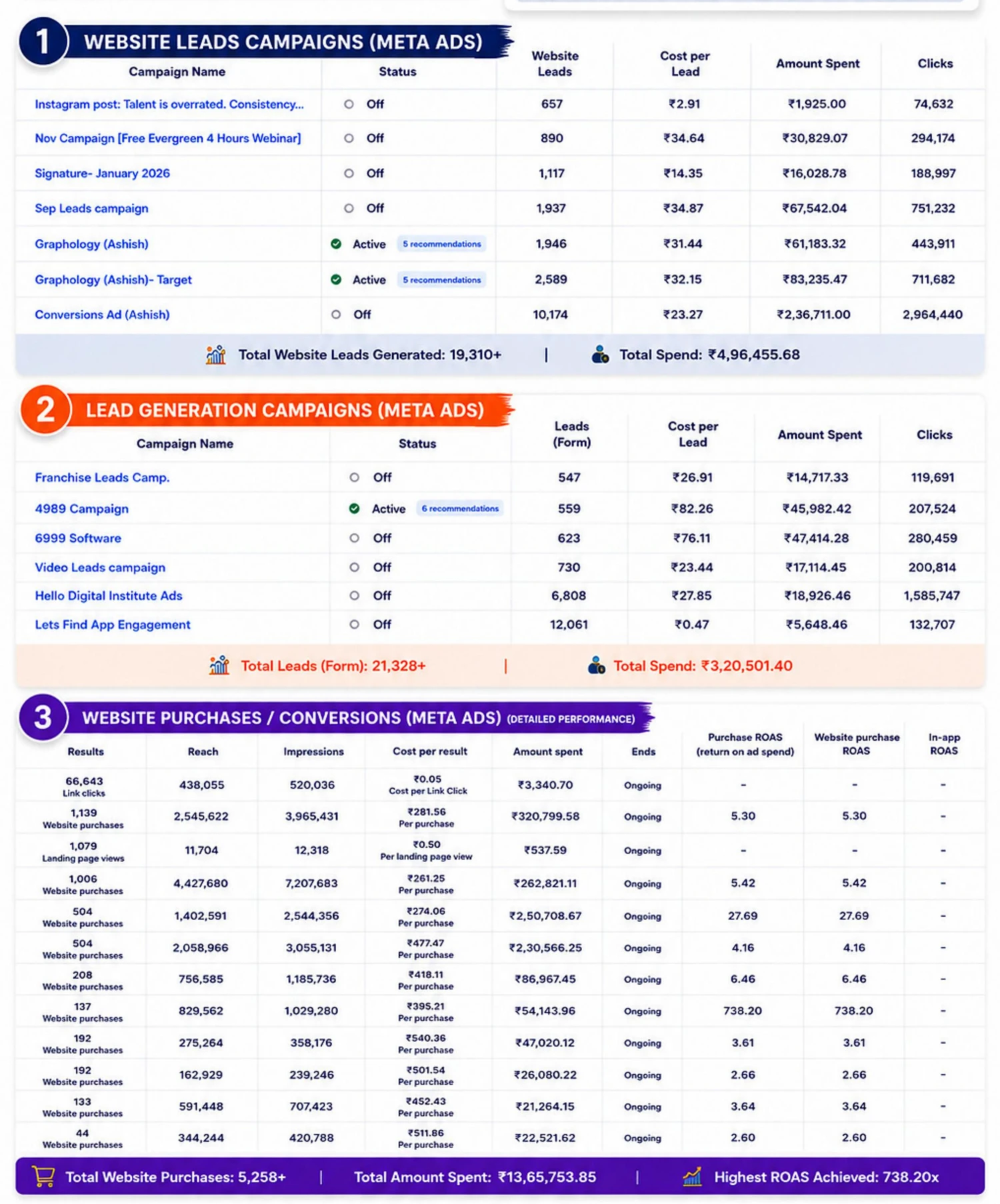Click the ₹511.86 Per purchase cost cell
This screenshot has height=1204, width=1000.
point(426,1139)
